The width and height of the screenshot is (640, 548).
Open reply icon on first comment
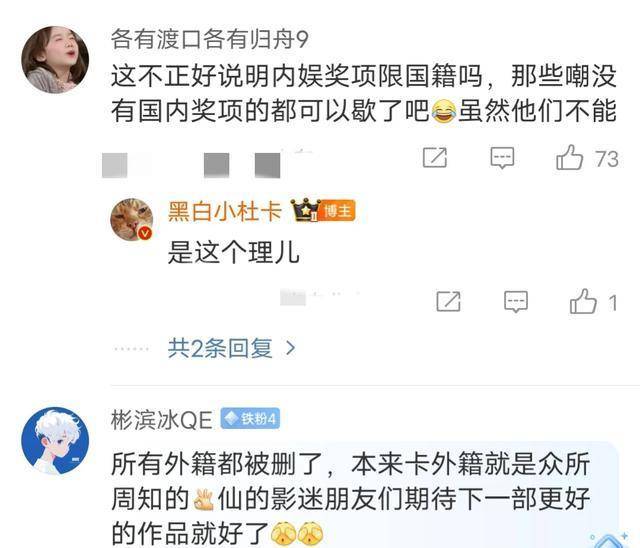coord(502,158)
